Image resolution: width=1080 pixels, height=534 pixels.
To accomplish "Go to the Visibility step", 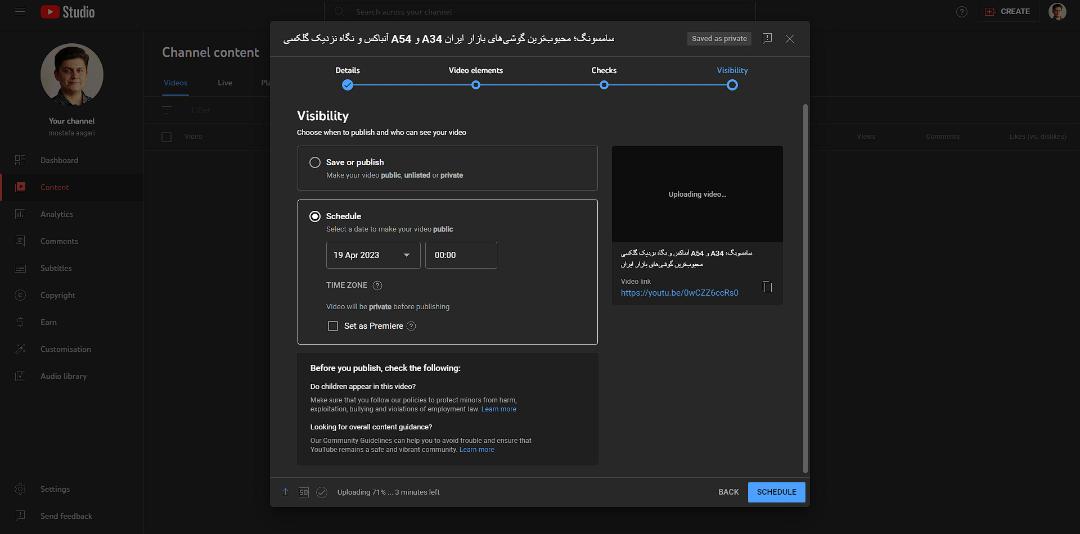I will [x=732, y=78].
